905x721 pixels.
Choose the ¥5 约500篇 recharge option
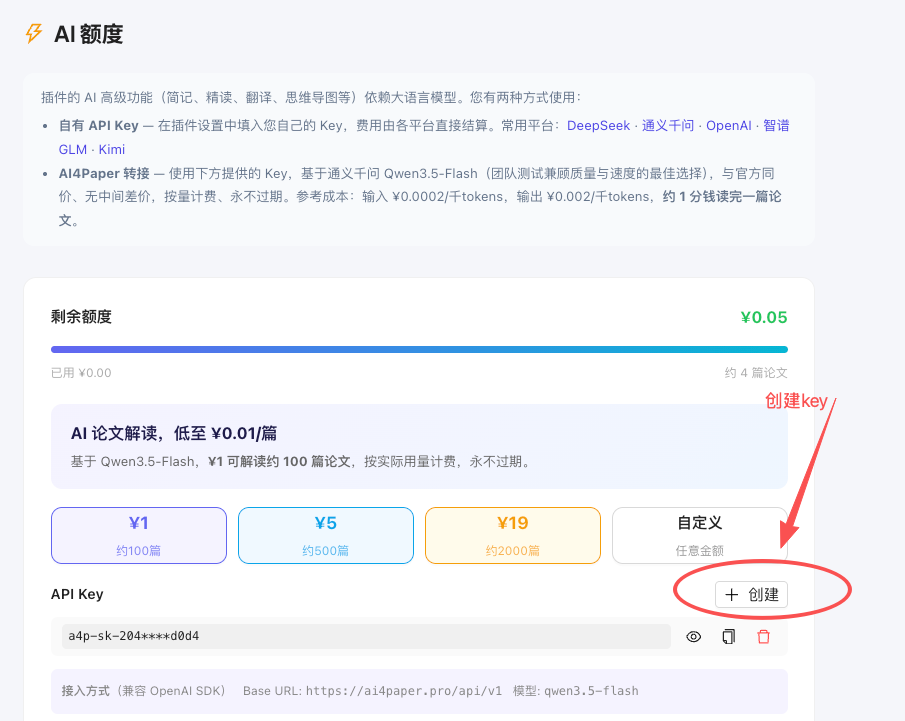point(326,536)
